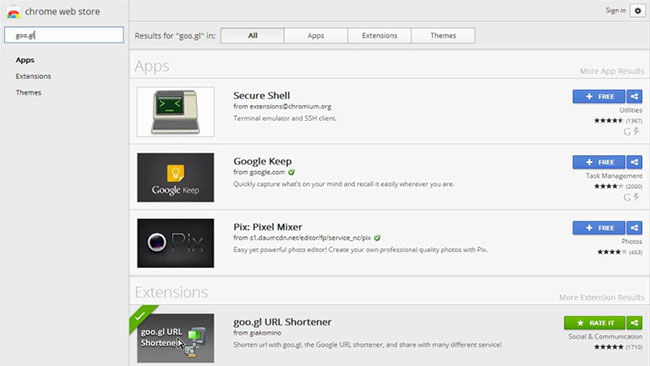The width and height of the screenshot is (650, 366).
Task: Click the Google icon under Secure Shell rating
Action: point(627,132)
